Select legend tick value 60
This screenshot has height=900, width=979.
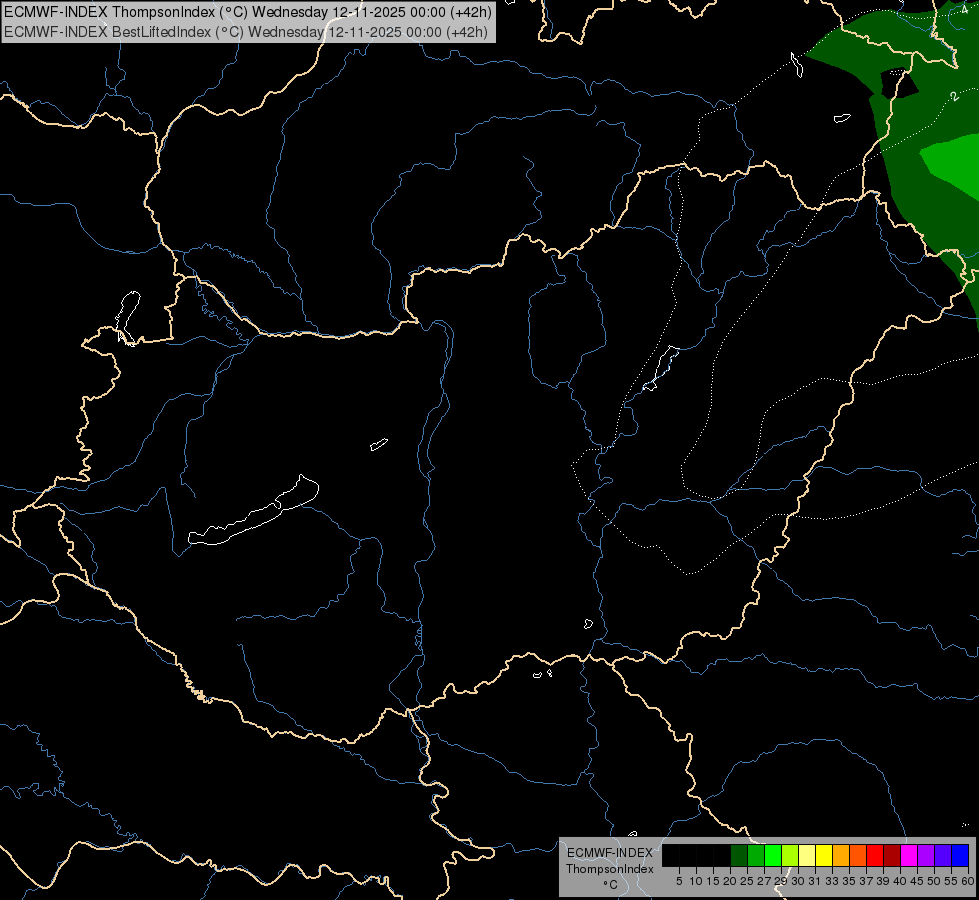968,881
